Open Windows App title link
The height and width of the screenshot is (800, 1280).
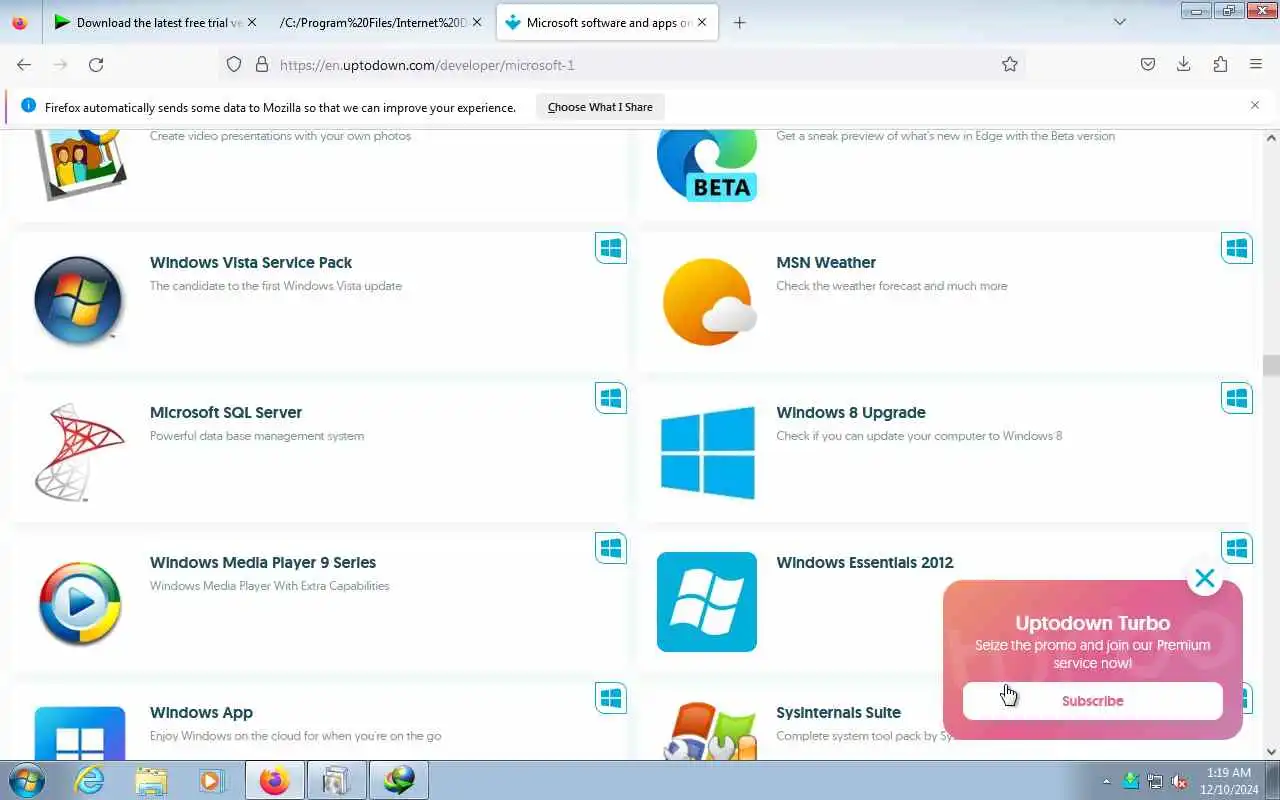tap(201, 712)
